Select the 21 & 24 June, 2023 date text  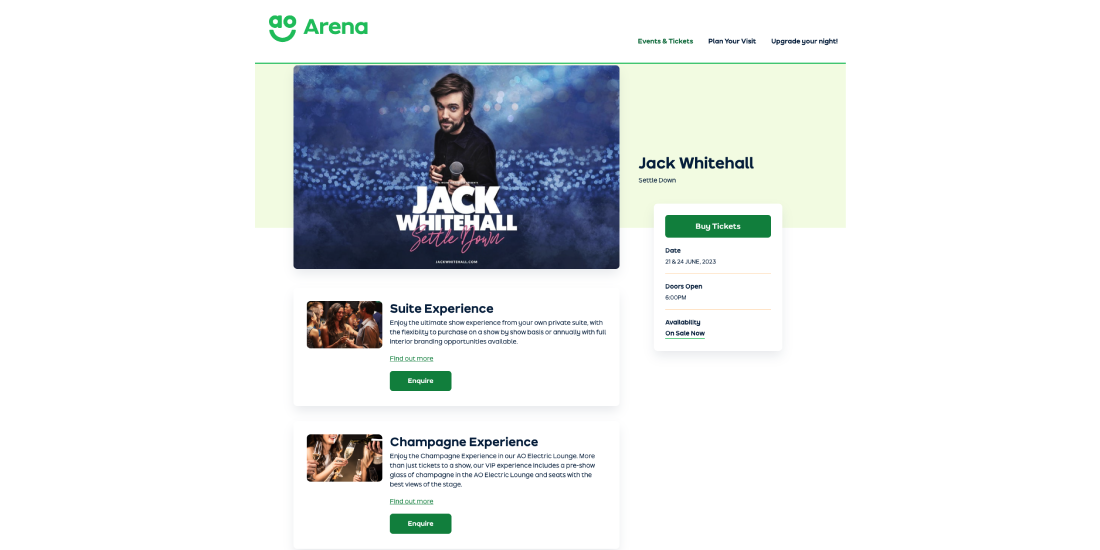click(690, 262)
